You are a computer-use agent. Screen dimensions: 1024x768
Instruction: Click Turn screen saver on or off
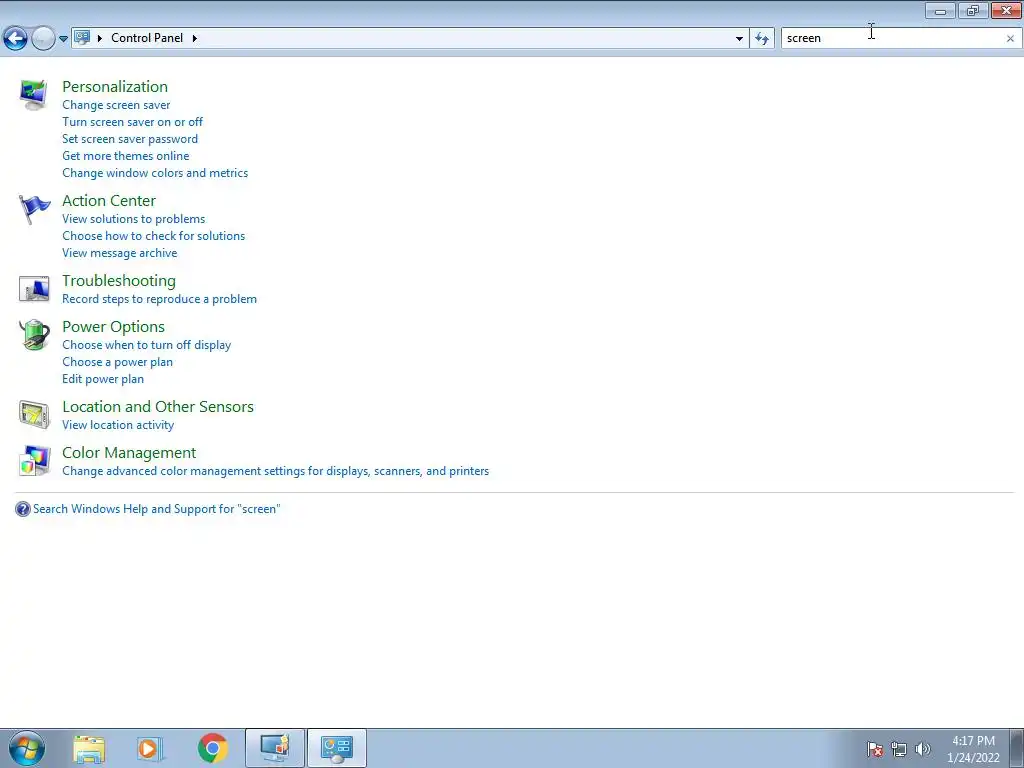133,121
